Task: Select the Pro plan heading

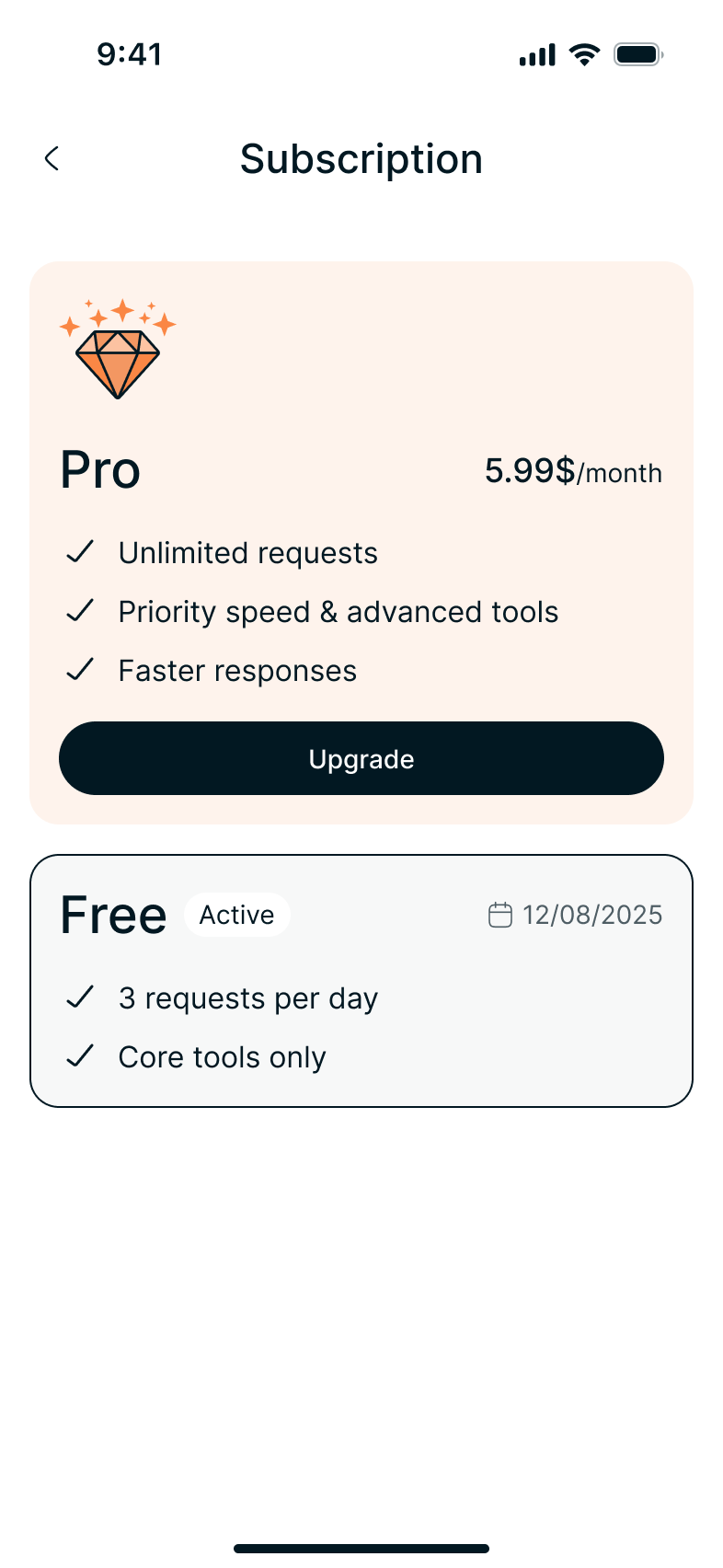Action: pos(100,470)
